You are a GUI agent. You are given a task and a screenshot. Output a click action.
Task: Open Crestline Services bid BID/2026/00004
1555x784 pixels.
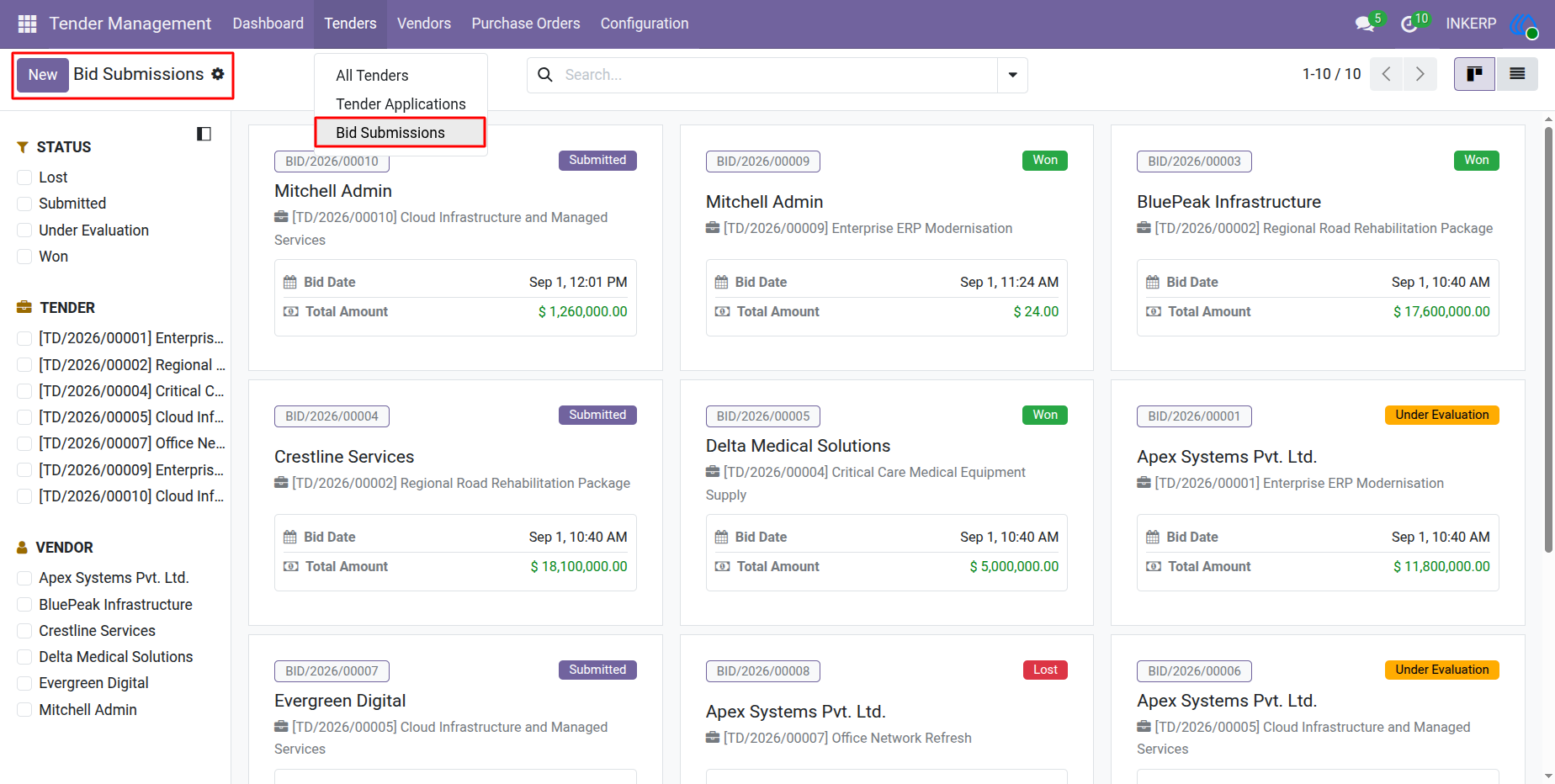pyautogui.click(x=455, y=502)
